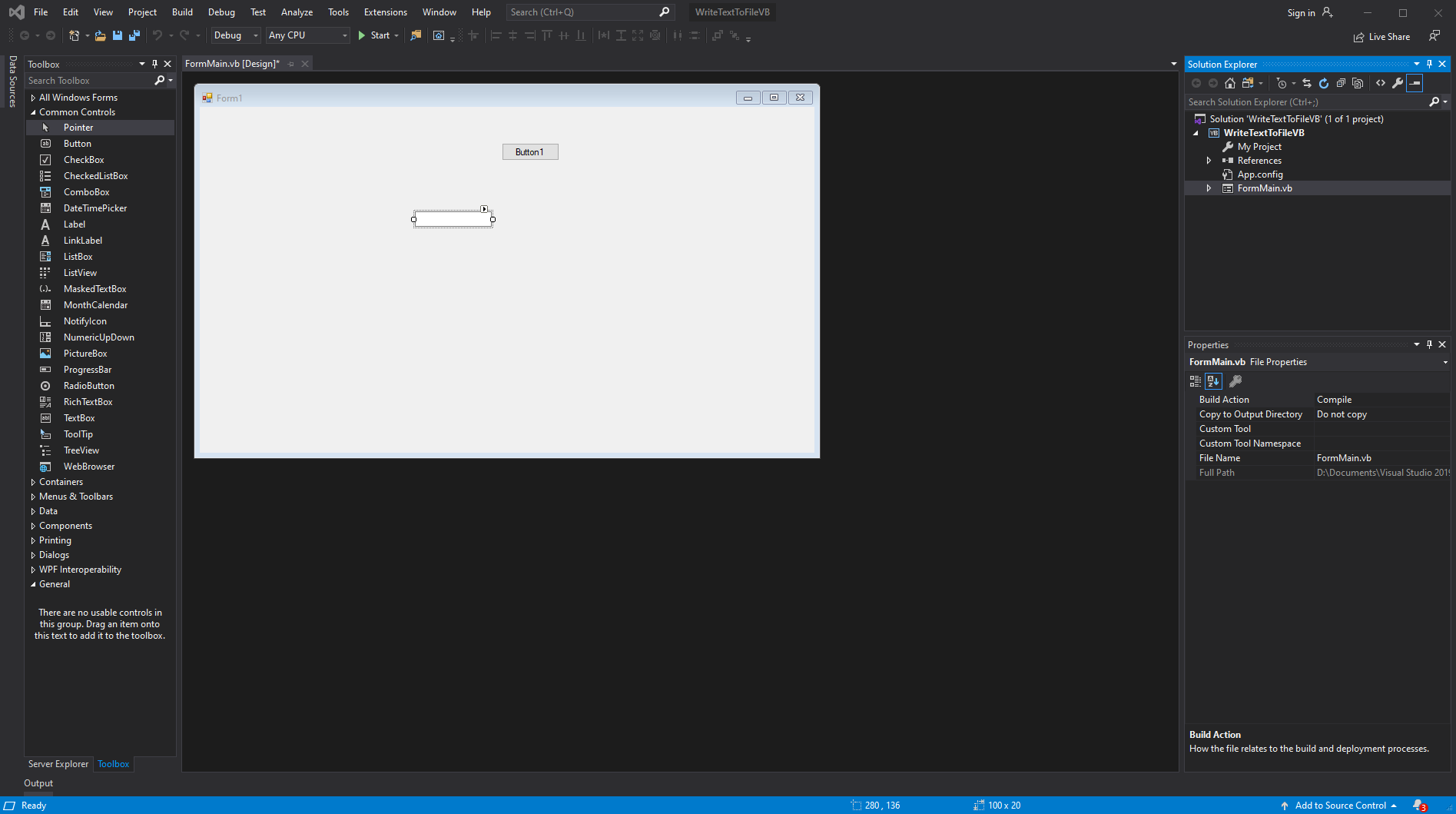1456x814 pixels.
Task: Choose the ProgressBar control from Common Controls
Action: coord(88,369)
